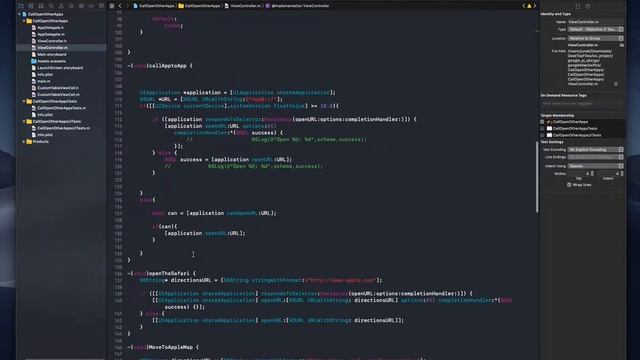Viewport: 640px width, 360px height.
Task: Open the Symbol navigator
Action: (41, 6)
